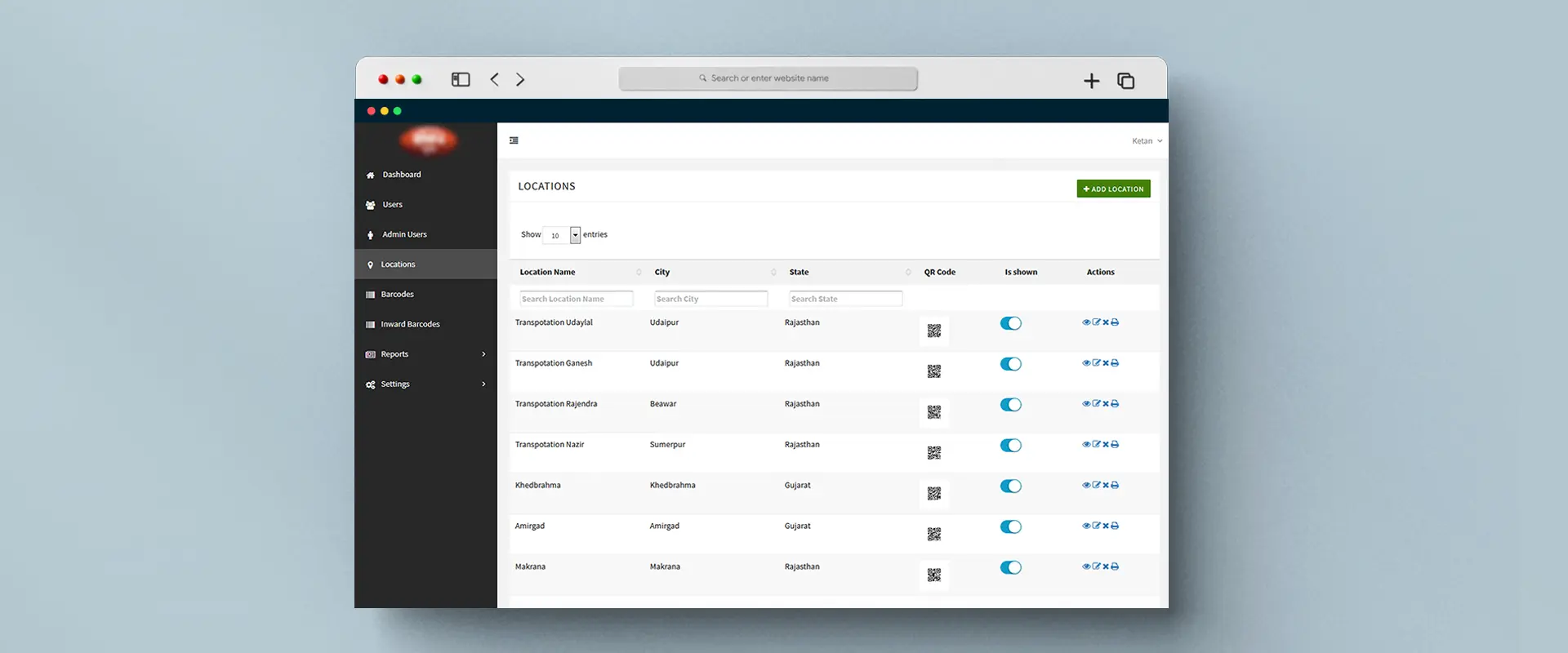
Task: Open QR code for Khedbrahma row
Action: click(x=934, y=494)
